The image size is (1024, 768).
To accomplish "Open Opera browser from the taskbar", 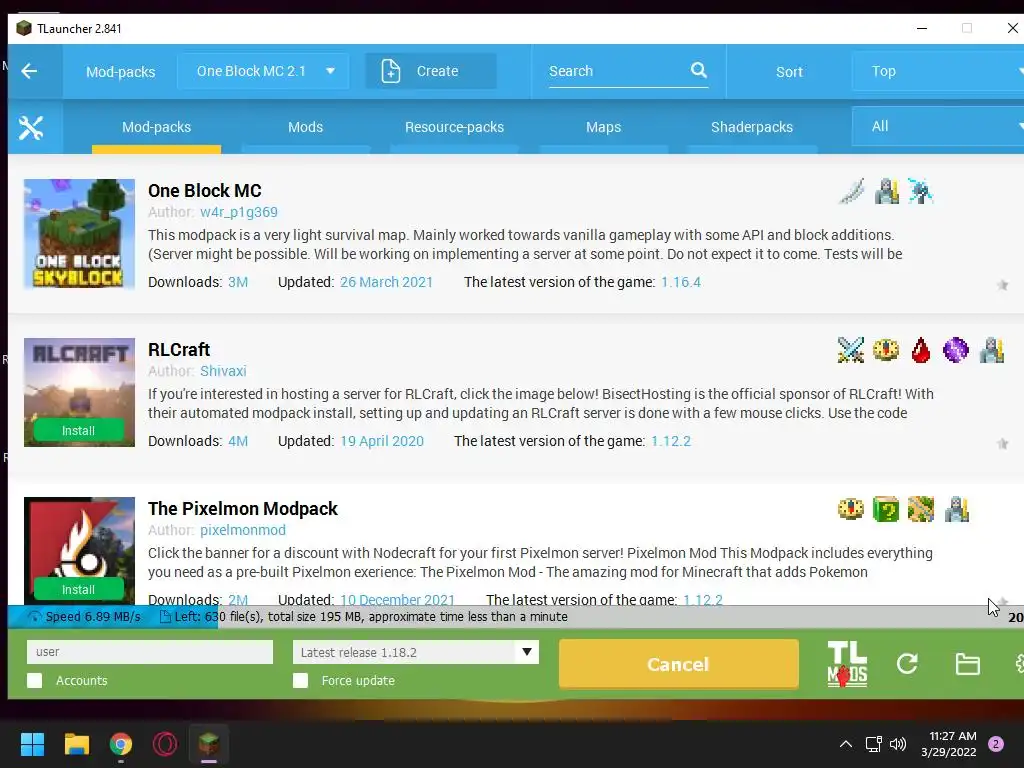I will click(x=165, y=744).
